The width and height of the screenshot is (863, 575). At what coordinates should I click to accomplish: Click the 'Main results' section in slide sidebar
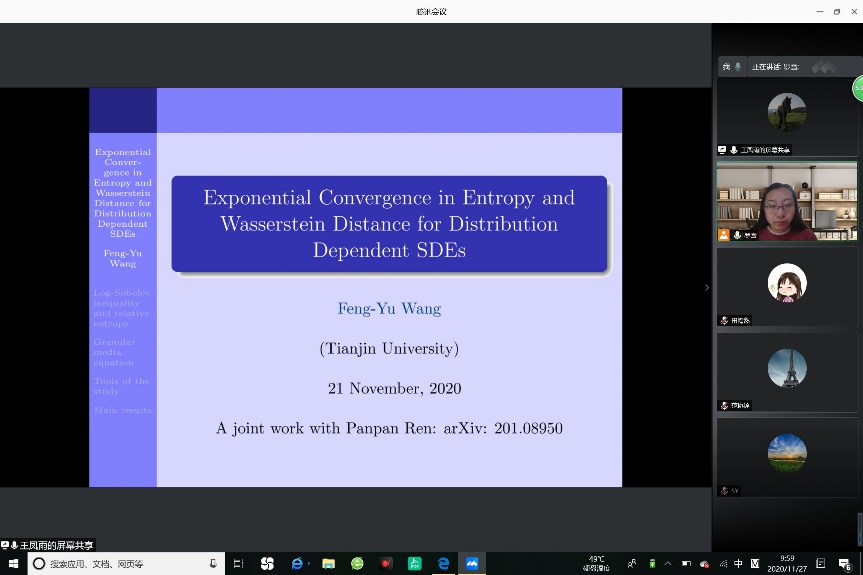point(122,410)
